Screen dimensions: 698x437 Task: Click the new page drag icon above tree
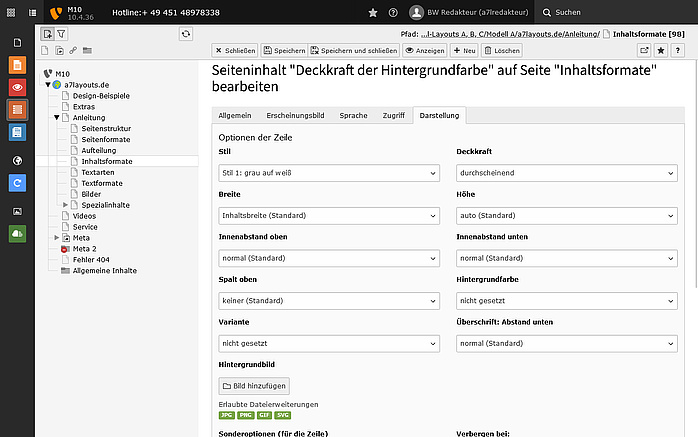pyautogui.click(x=48, y=34)
